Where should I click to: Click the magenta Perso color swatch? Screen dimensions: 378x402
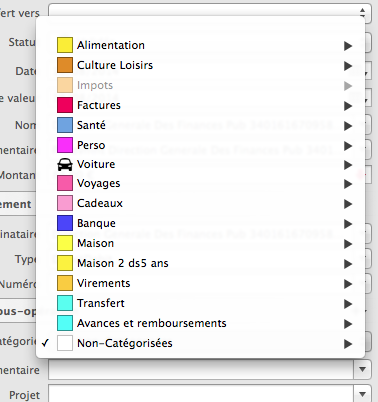tap(65, 145)
